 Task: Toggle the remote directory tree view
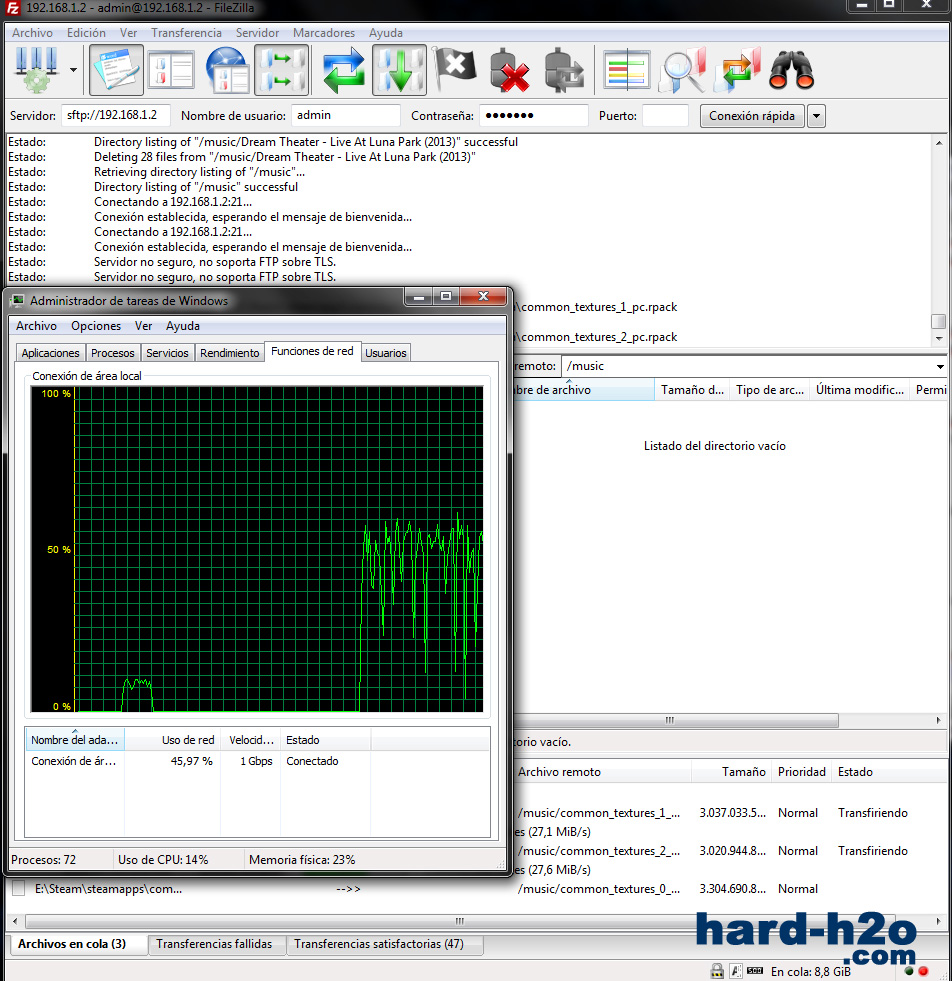(226, 69)
